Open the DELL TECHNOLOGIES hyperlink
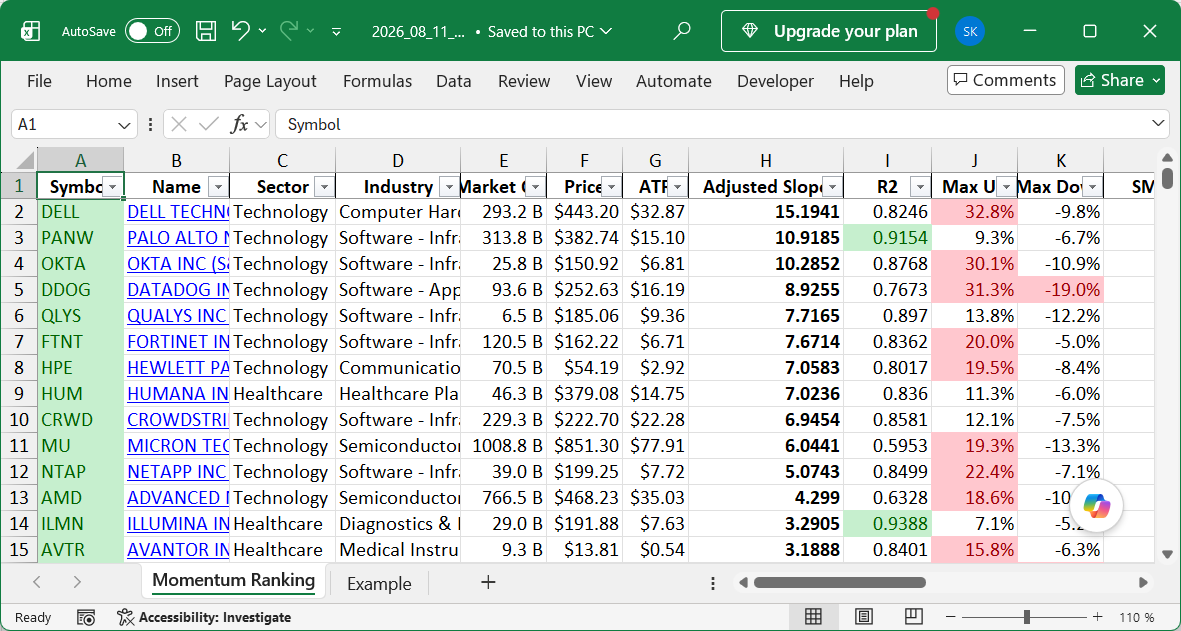 click(x=178, y=212)
